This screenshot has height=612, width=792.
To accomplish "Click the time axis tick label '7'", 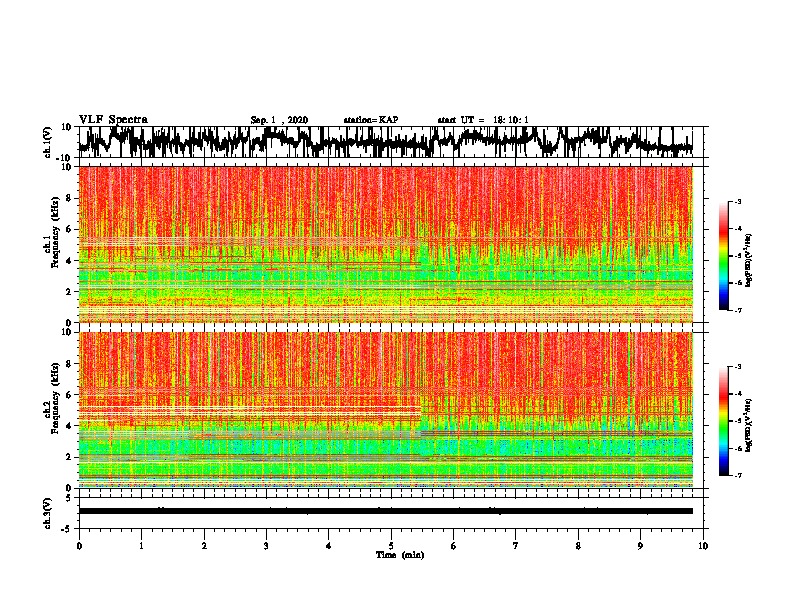I will [x=516, y=546].
